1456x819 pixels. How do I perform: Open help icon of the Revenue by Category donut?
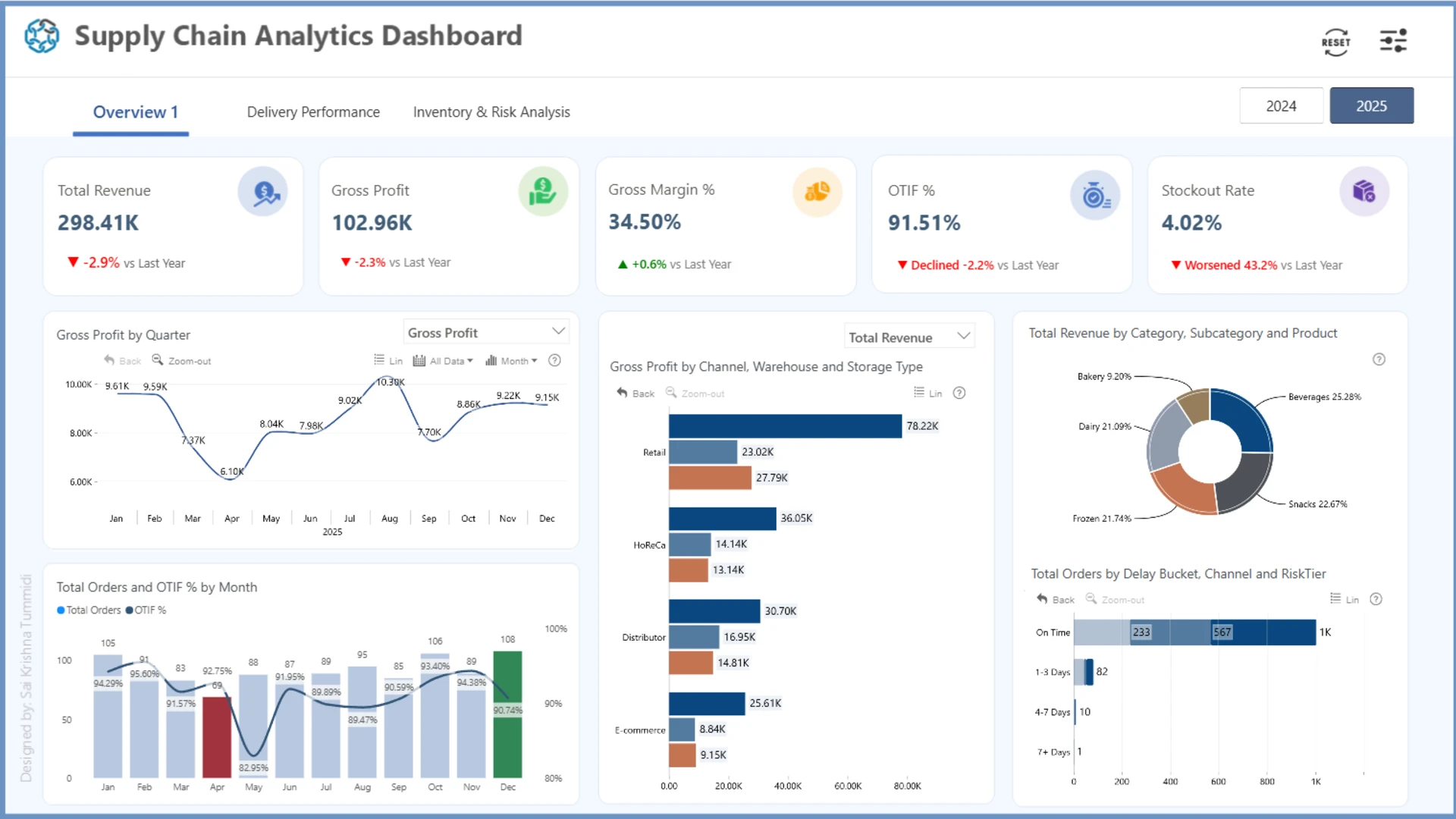tap(1379, 359)
